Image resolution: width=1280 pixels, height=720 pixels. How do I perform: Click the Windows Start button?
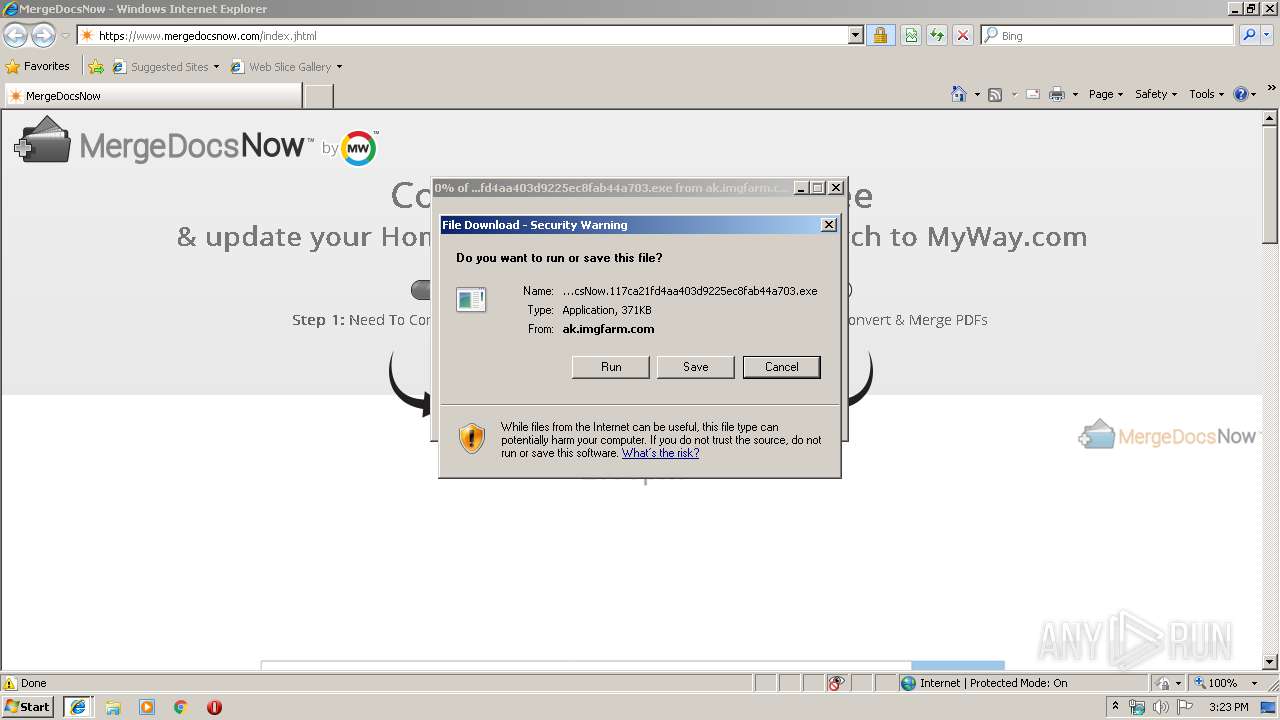coord(29,707)
